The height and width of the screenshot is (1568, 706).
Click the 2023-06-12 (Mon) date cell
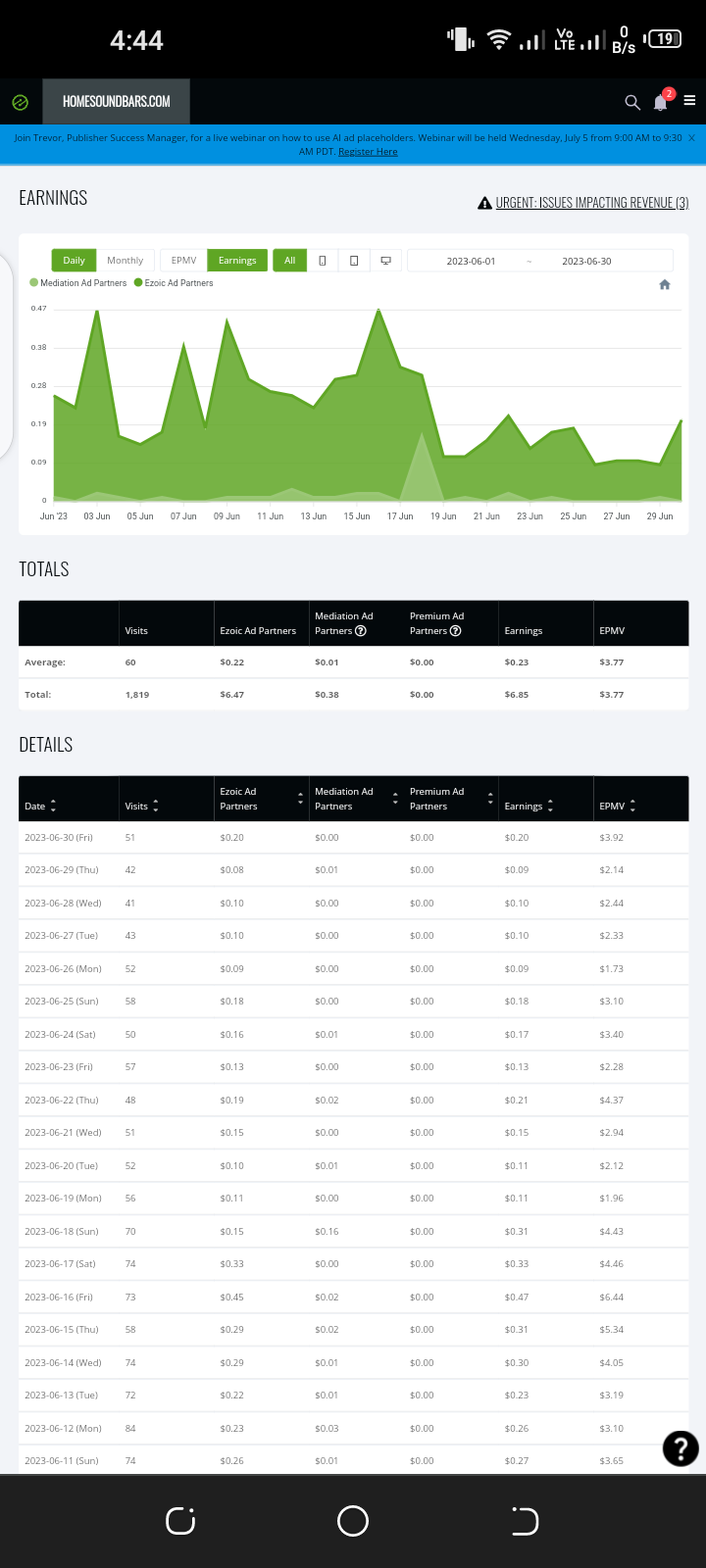[x=63, y=1429]
